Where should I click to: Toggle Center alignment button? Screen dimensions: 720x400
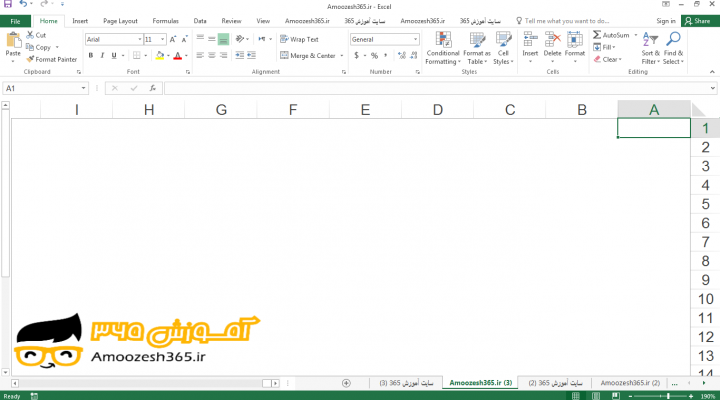[212, 55]
